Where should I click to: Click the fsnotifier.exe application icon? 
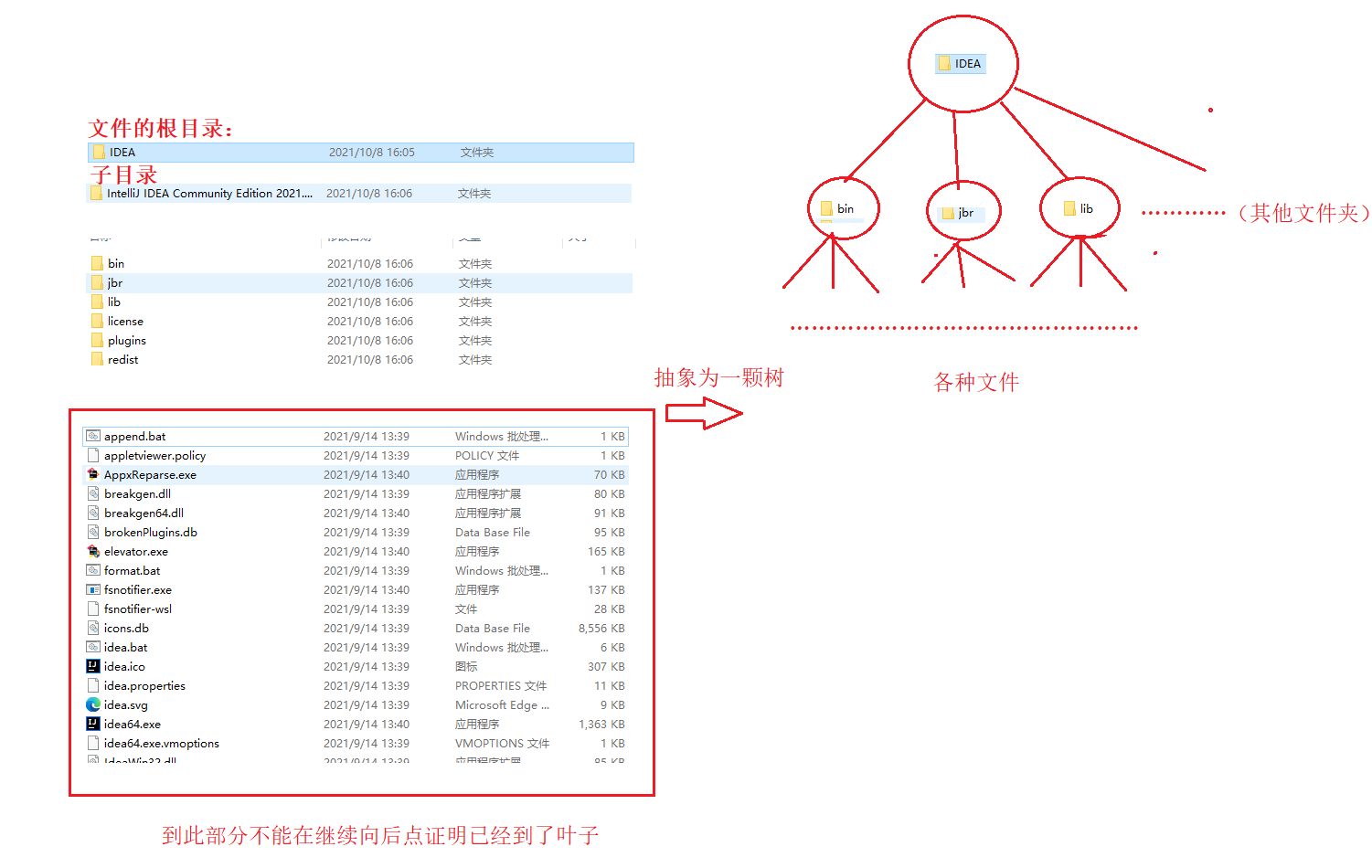[x=93, y=590]
